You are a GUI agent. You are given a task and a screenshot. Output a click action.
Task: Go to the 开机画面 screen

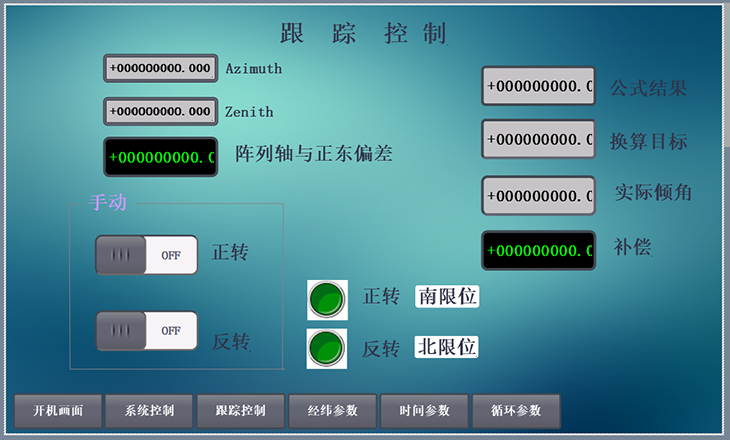[59, 411]
